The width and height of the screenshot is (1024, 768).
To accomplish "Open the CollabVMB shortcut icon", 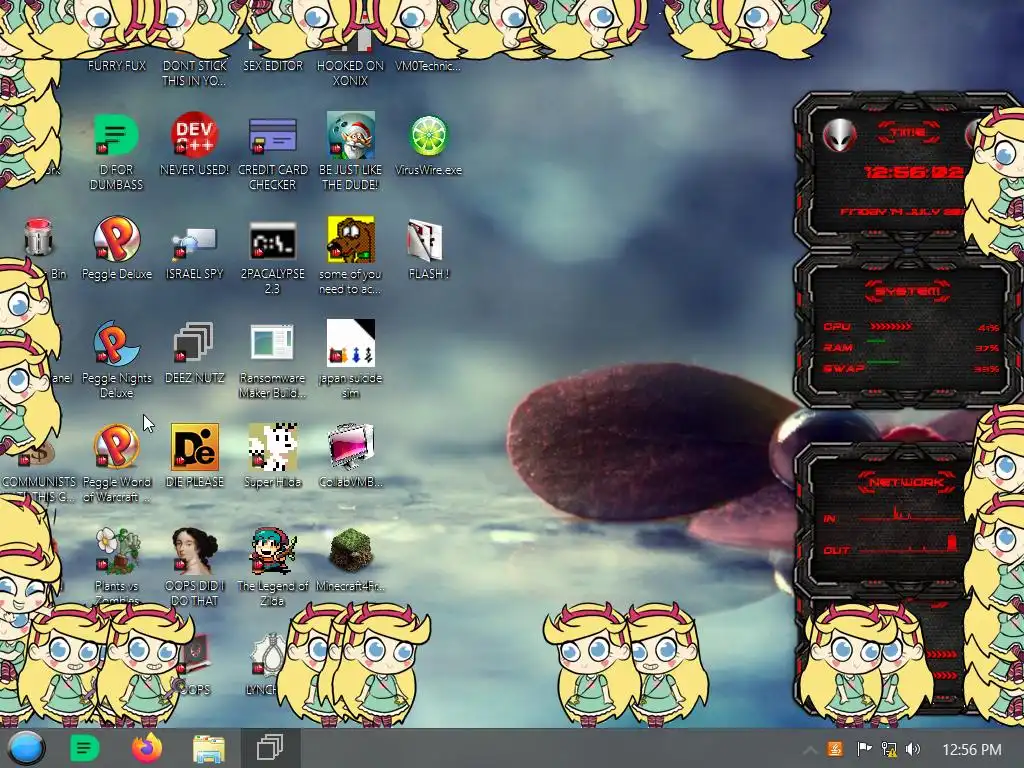I will coord(351,447).
